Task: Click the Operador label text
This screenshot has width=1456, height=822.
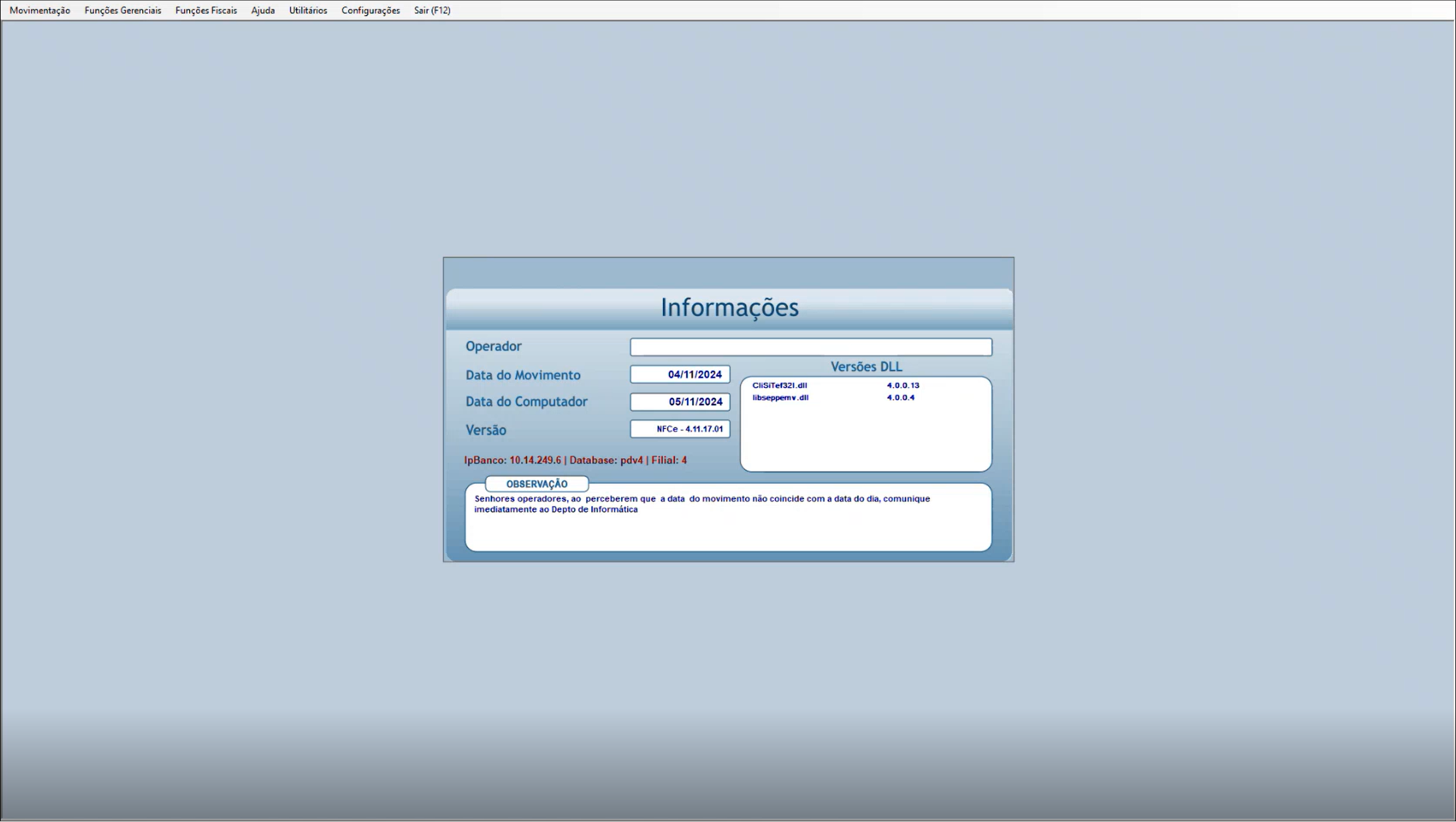Action: point(493,346)
